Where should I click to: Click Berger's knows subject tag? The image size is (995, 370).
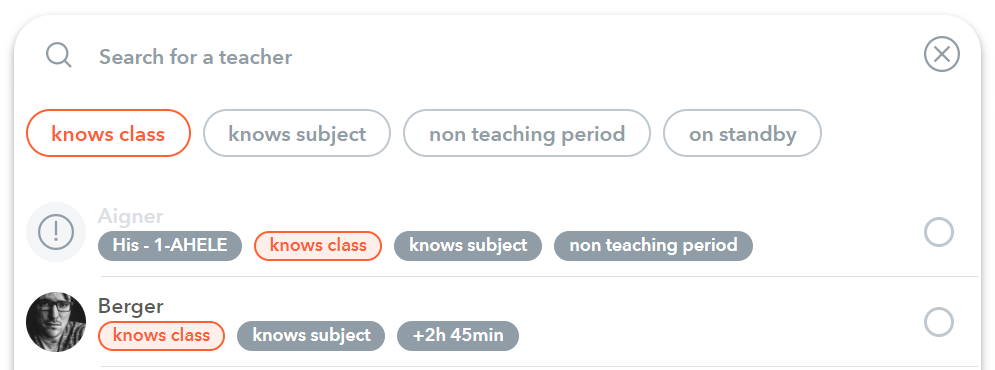coord(312,336)
